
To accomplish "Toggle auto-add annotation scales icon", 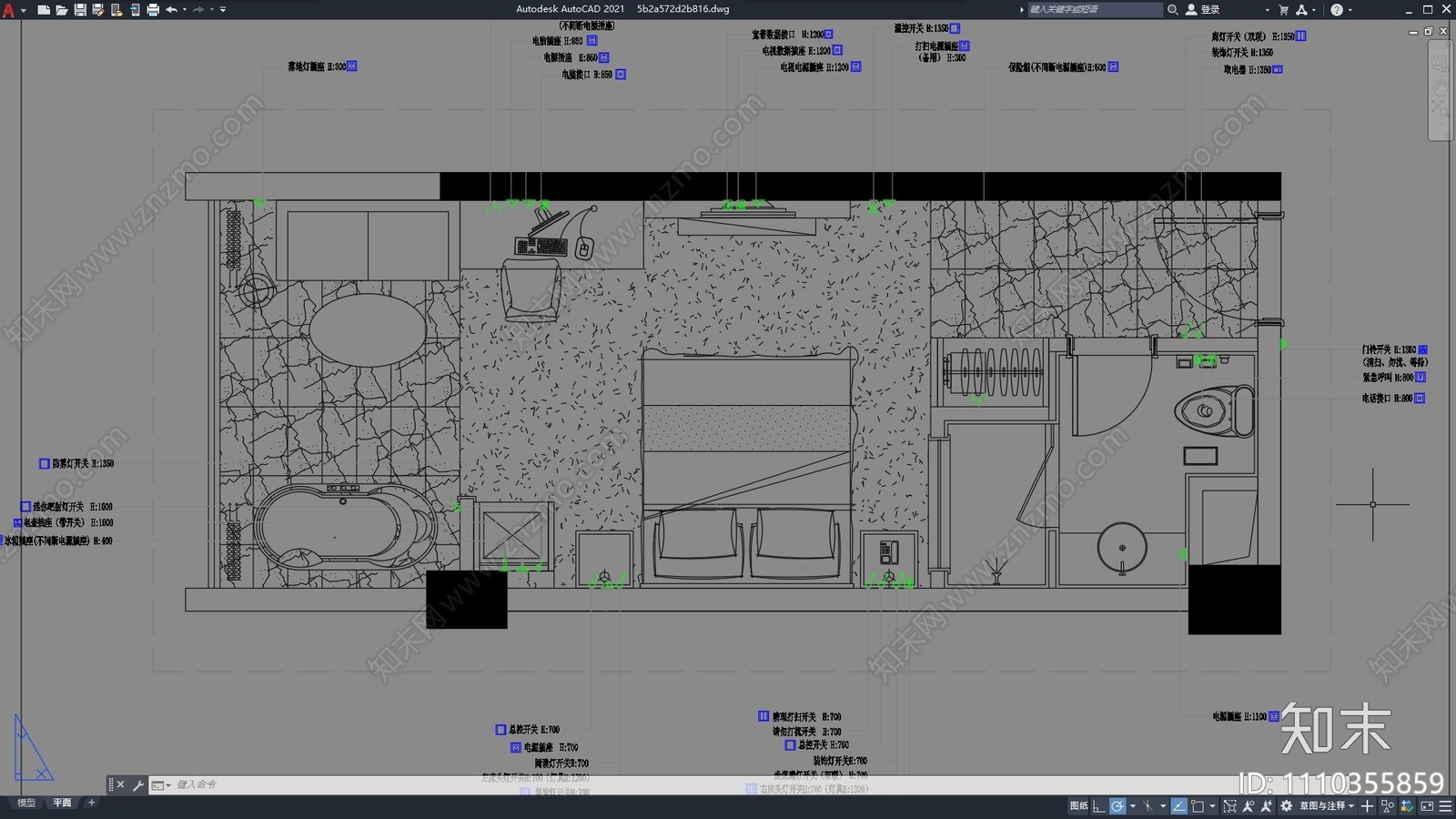I will [1267, 805].
